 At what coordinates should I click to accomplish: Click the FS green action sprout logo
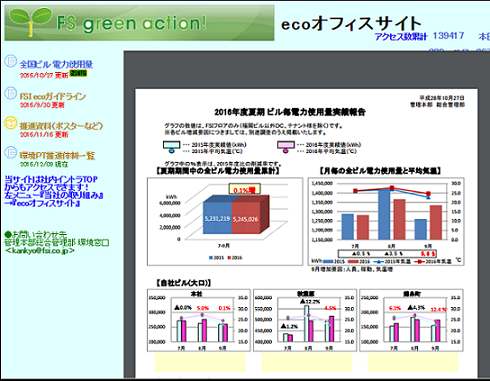pos(31,21)
